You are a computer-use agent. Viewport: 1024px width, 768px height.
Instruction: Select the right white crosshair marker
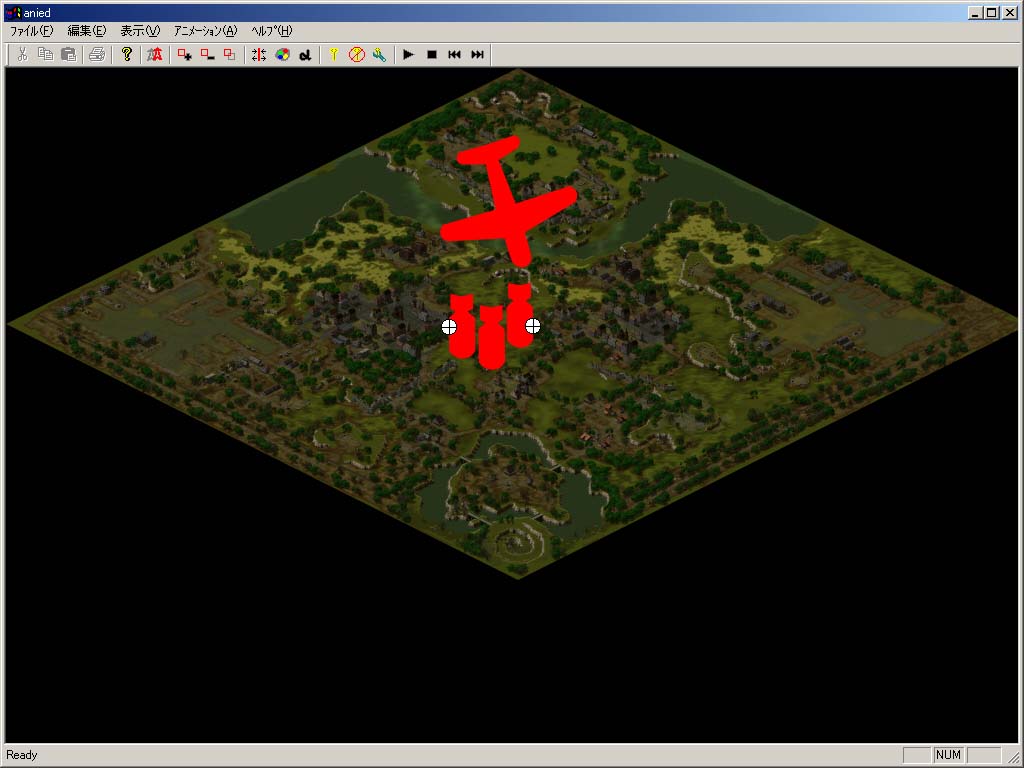[x=533, y=326]
